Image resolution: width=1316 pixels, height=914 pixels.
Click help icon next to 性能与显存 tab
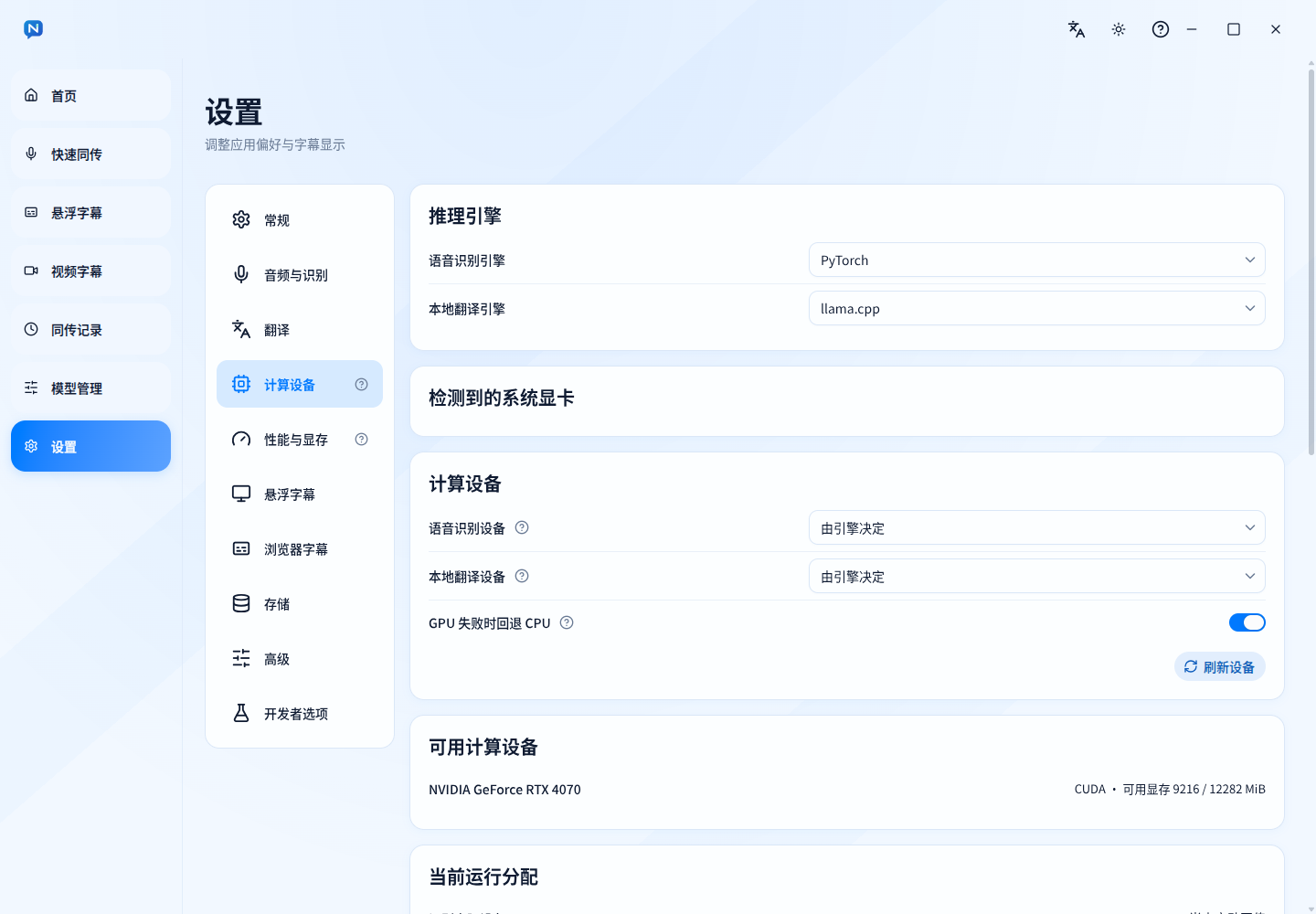coord(362,439)
